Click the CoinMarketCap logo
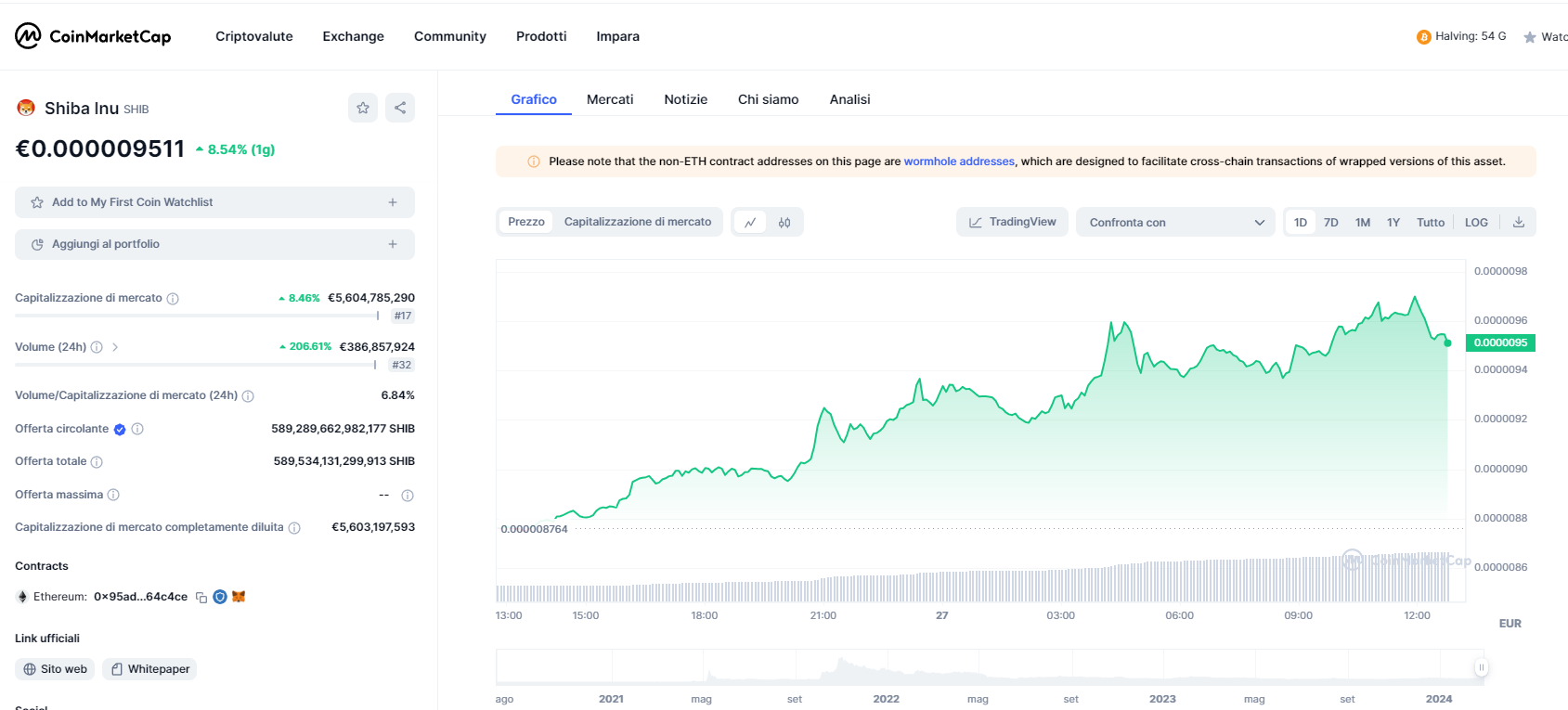The height and width of the screenshot is (710, 1568). pyautogui.click(x=93, y=36)
